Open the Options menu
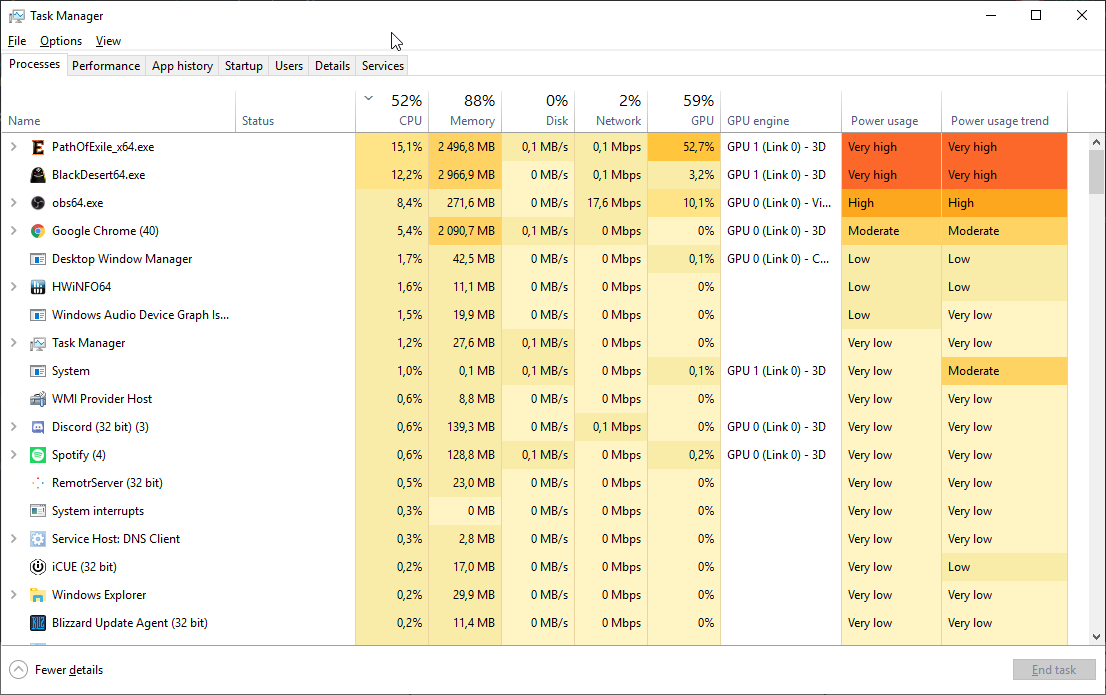 click(61, 41)
